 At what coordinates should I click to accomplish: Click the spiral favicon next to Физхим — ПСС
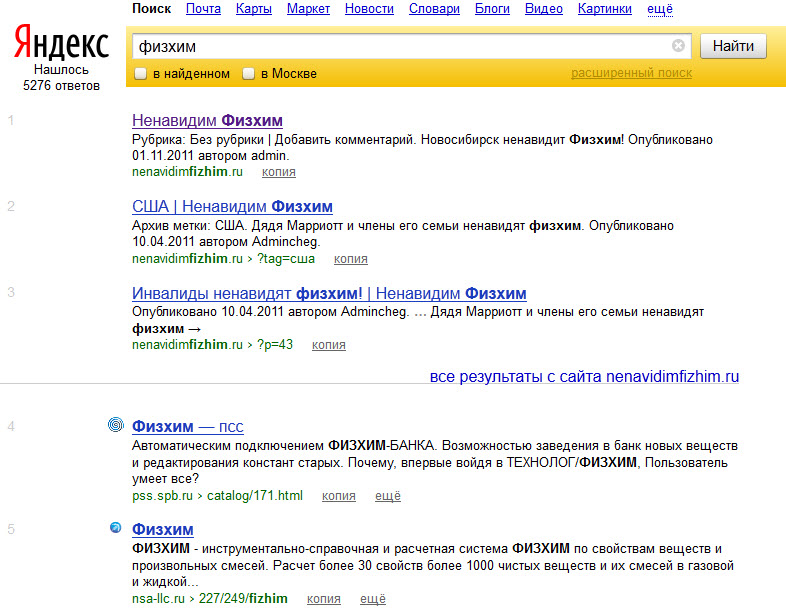(x=116, y=425)
